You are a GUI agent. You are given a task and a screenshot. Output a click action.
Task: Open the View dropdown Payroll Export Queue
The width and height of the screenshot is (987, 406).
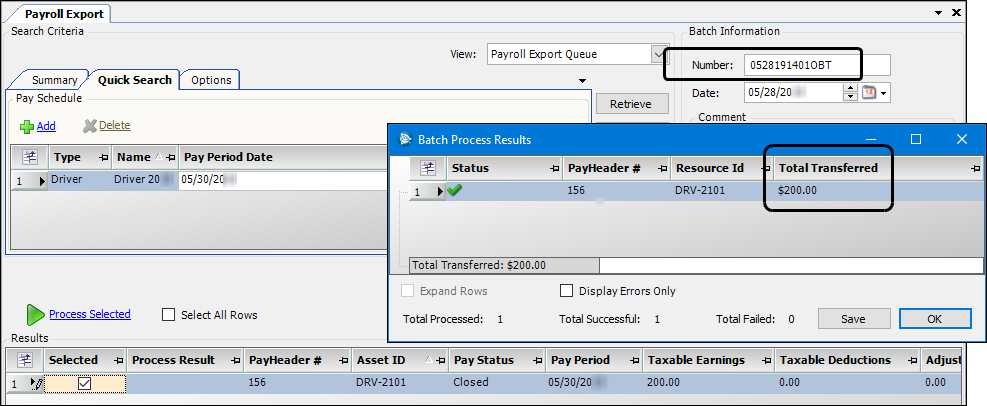(x=659, y=54)
